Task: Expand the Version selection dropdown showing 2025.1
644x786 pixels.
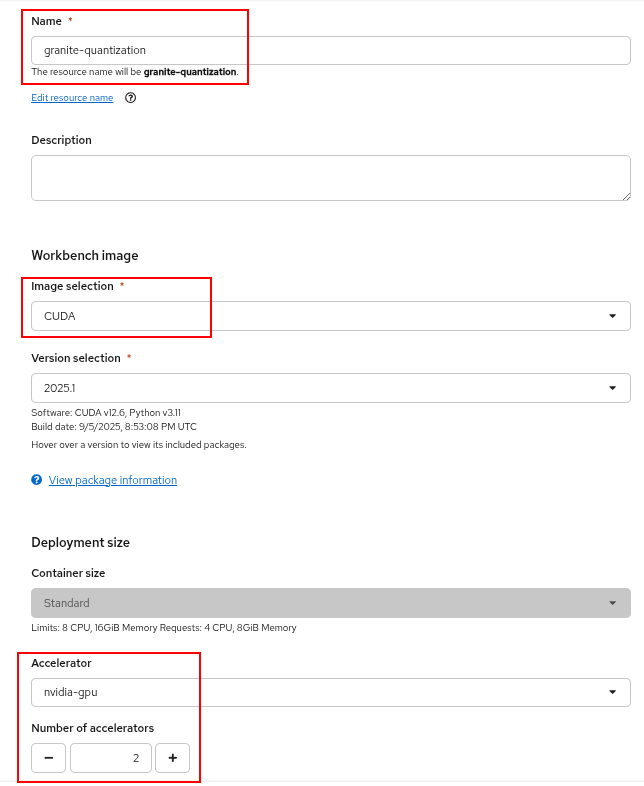Action: [330, 388]
